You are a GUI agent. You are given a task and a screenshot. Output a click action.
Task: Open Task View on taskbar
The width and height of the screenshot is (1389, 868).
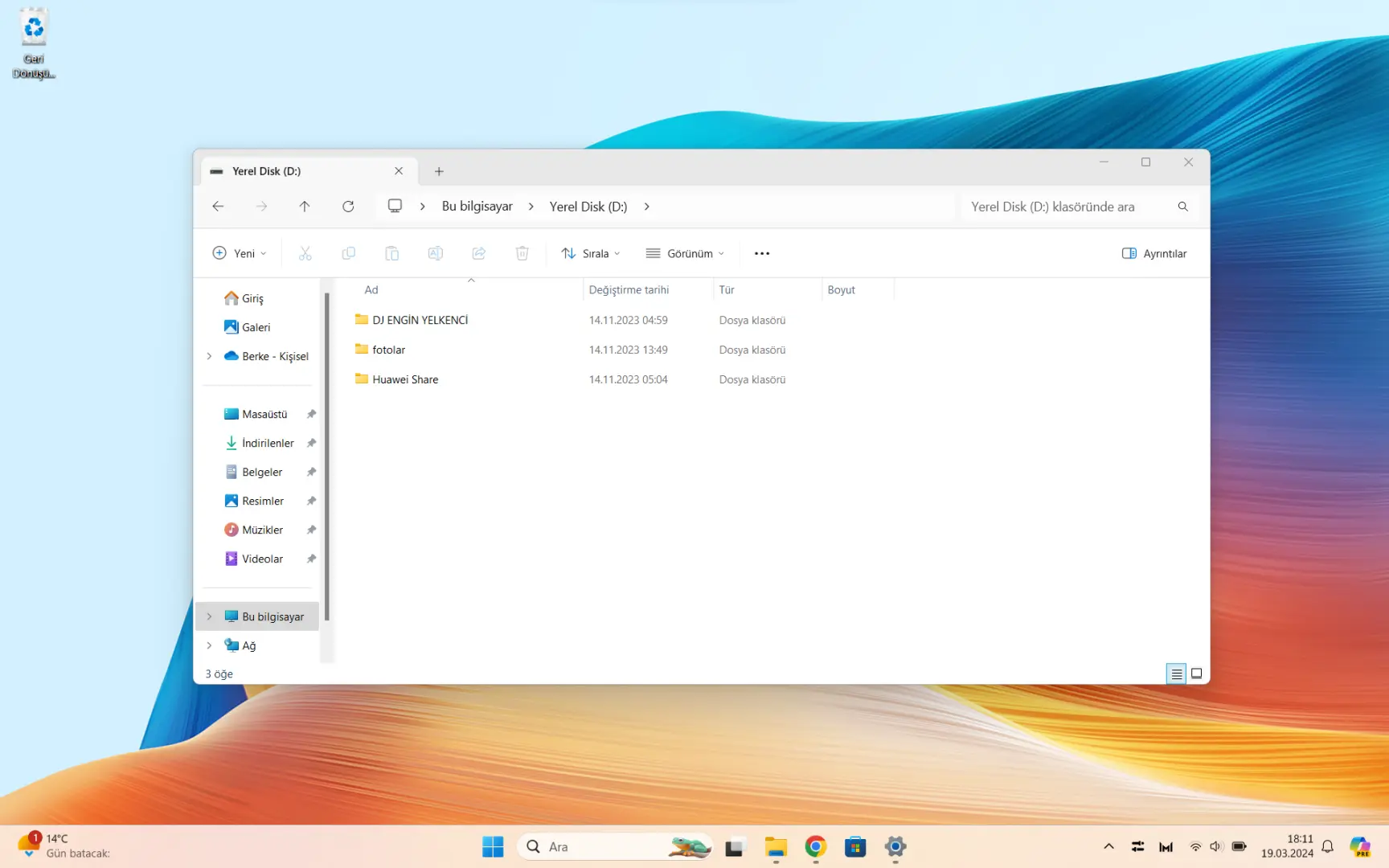[x=734, y=846]
